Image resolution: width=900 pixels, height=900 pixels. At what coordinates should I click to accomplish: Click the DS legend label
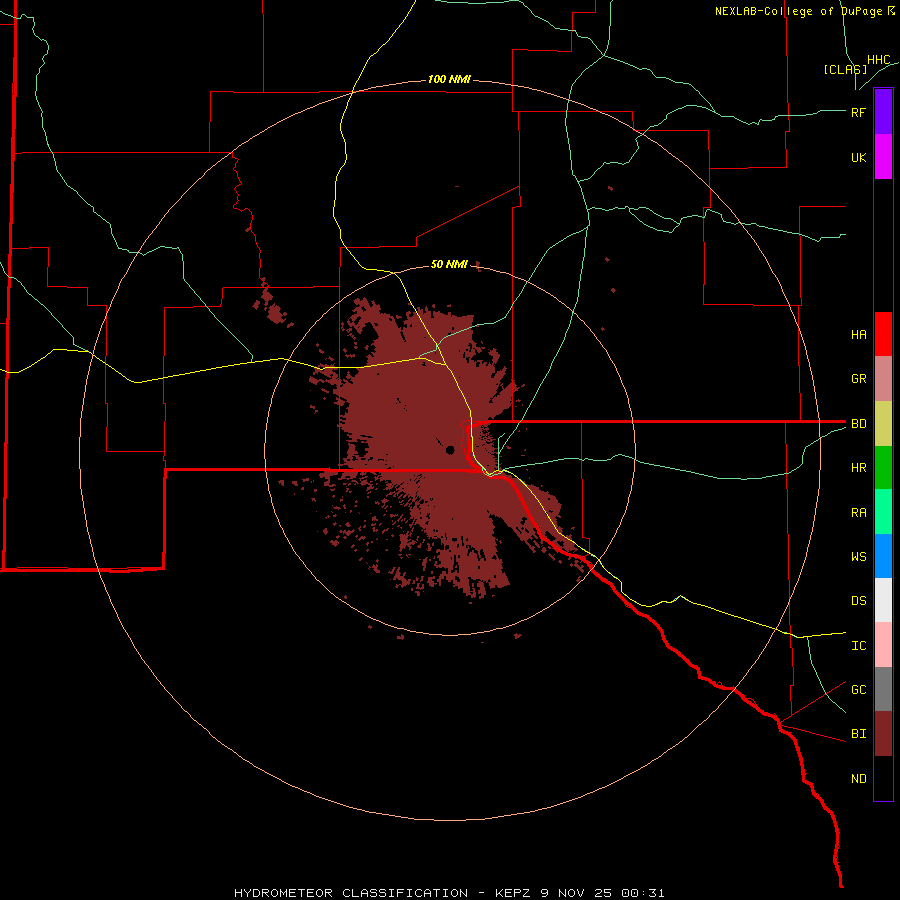click(x=858, y=601)
